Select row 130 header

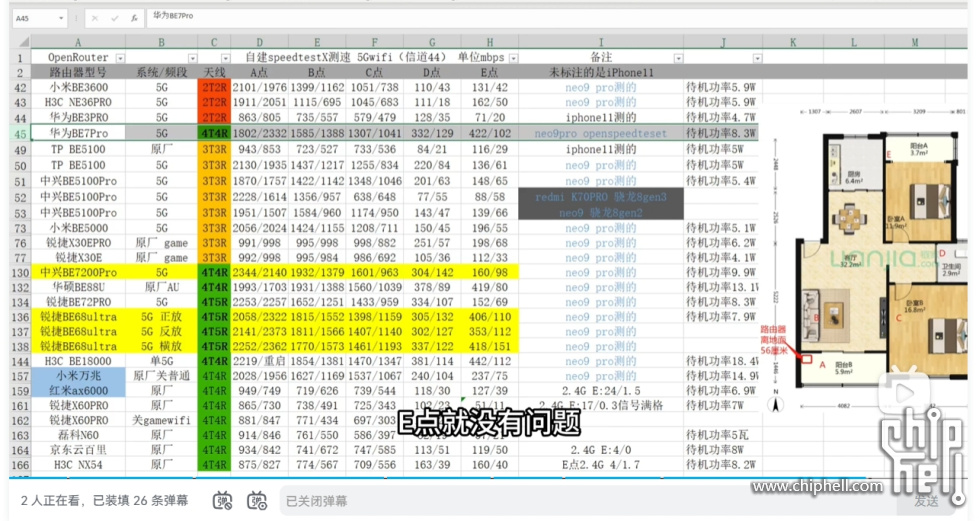[20, 273]
